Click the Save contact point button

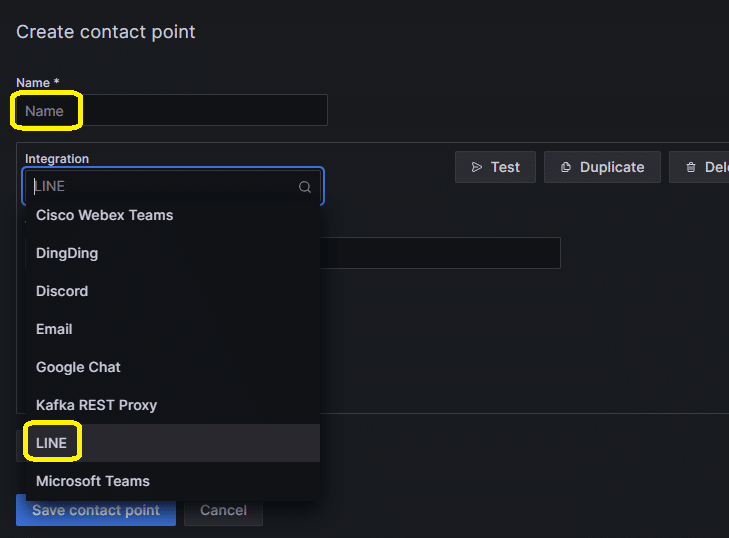(96, 510)
